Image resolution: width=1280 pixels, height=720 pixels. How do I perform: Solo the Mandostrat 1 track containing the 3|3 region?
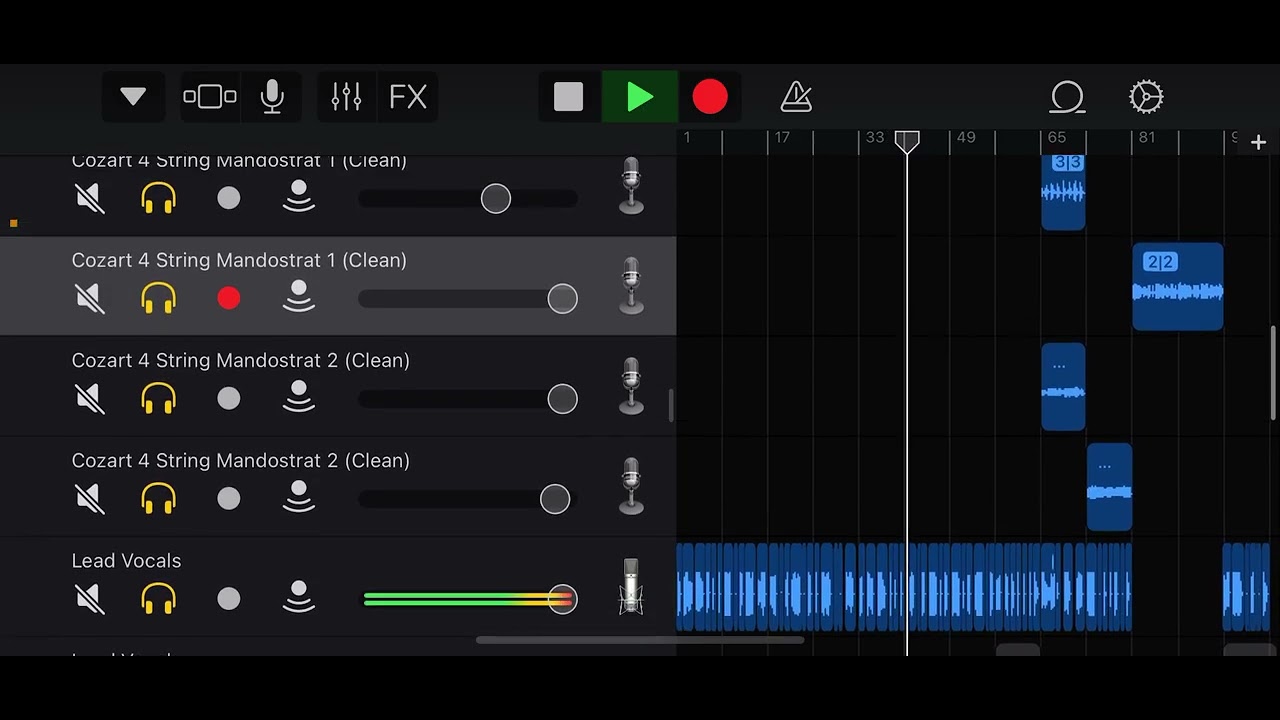point(159,198)
